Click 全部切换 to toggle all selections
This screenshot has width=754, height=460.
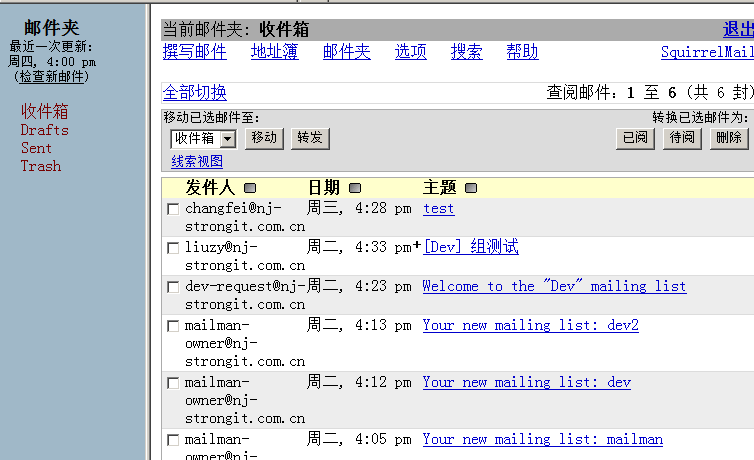click(195, 92)
